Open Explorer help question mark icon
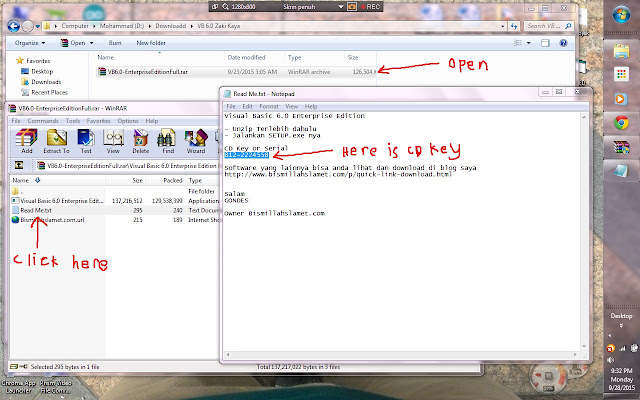The width and height of the screenshot is (640, 400). 563,43
